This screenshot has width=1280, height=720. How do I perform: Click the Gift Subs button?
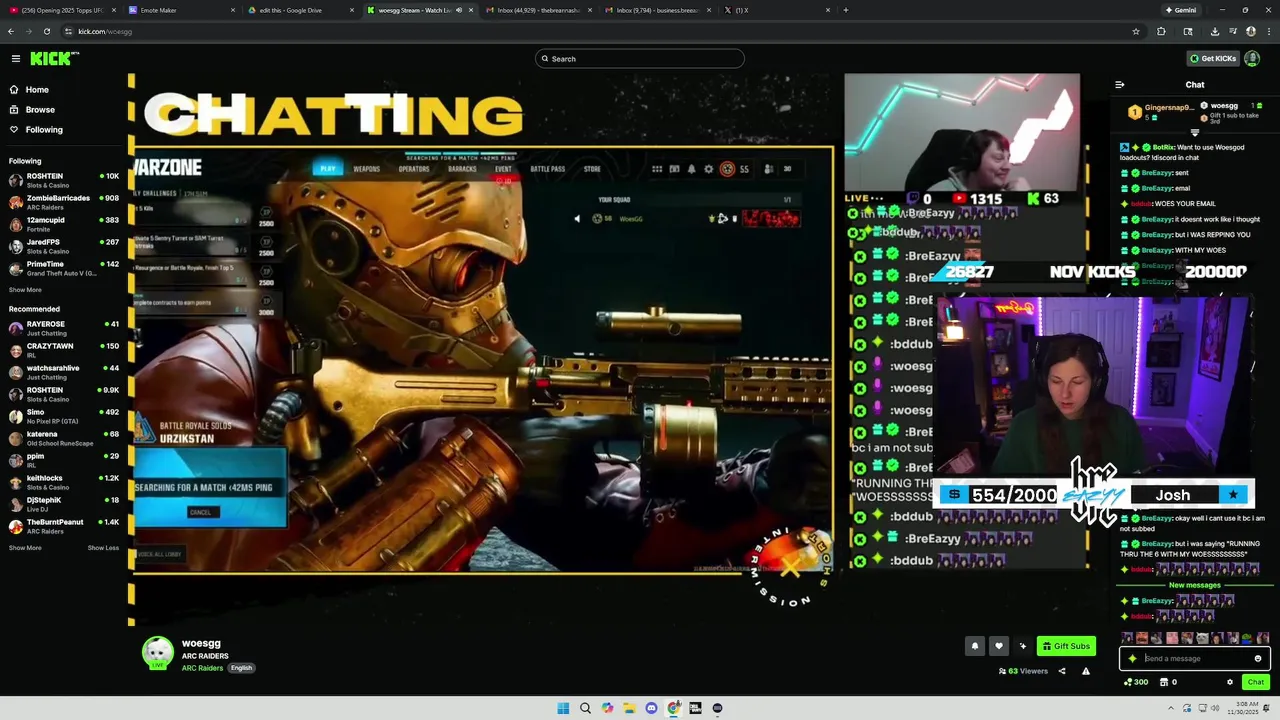point(1066,646)
